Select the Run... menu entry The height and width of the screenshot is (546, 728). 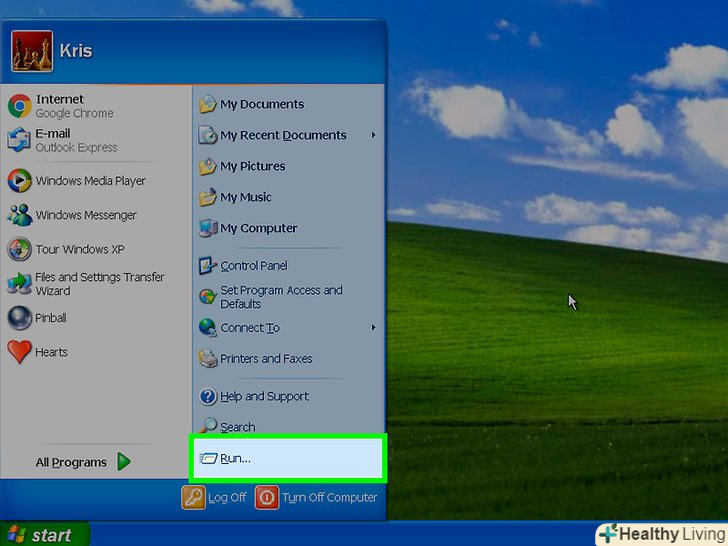(288, 458)
